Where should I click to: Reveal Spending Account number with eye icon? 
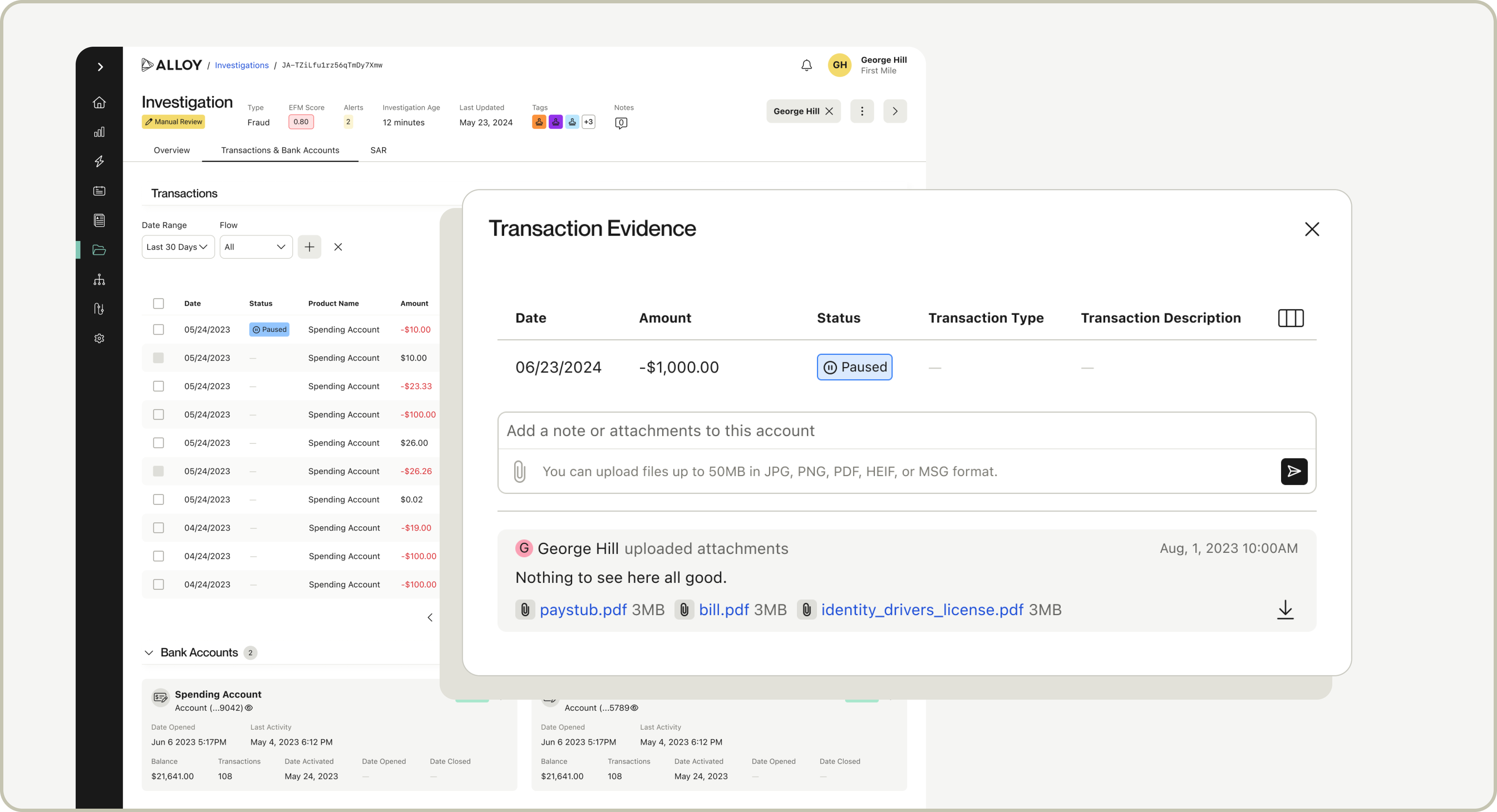tap(249, 707)
